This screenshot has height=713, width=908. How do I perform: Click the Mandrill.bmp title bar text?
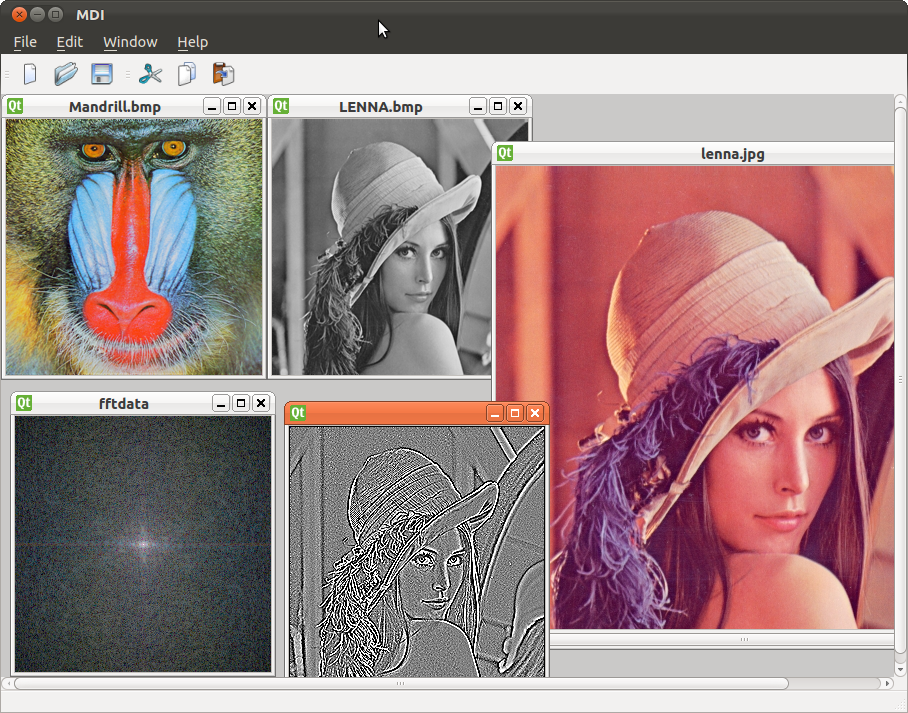coord(115,107)
